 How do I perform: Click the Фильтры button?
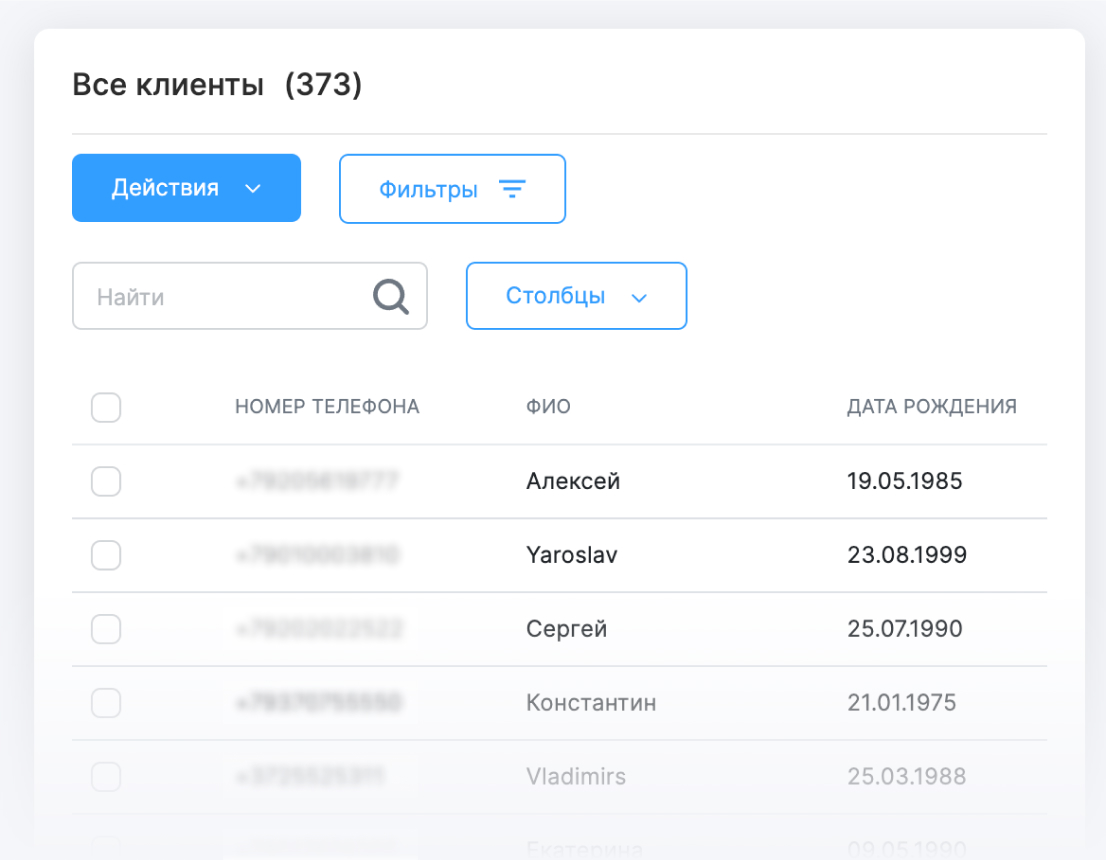click(452, 189)
